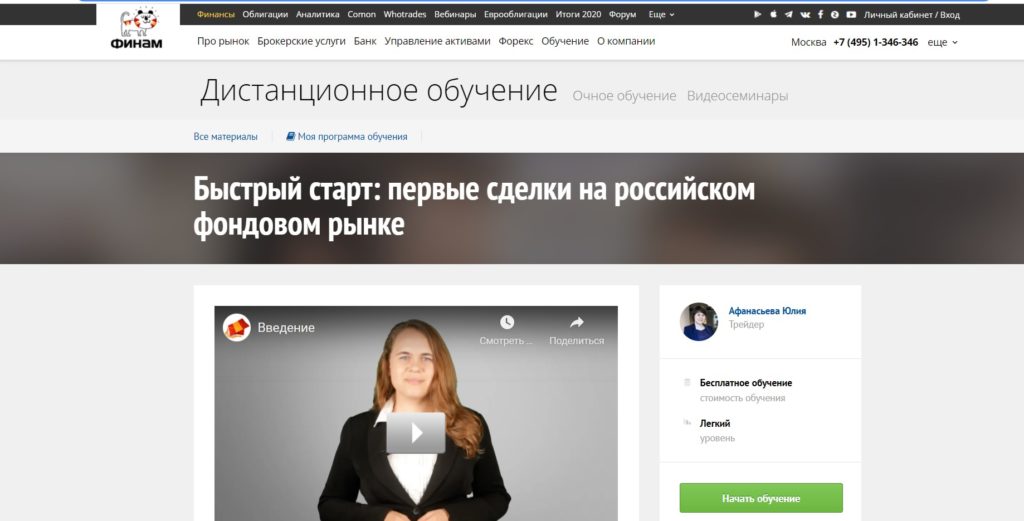Open the Google Play app link icon
This screenshot has width=1024, height=521.
click(x=757, y=15)
